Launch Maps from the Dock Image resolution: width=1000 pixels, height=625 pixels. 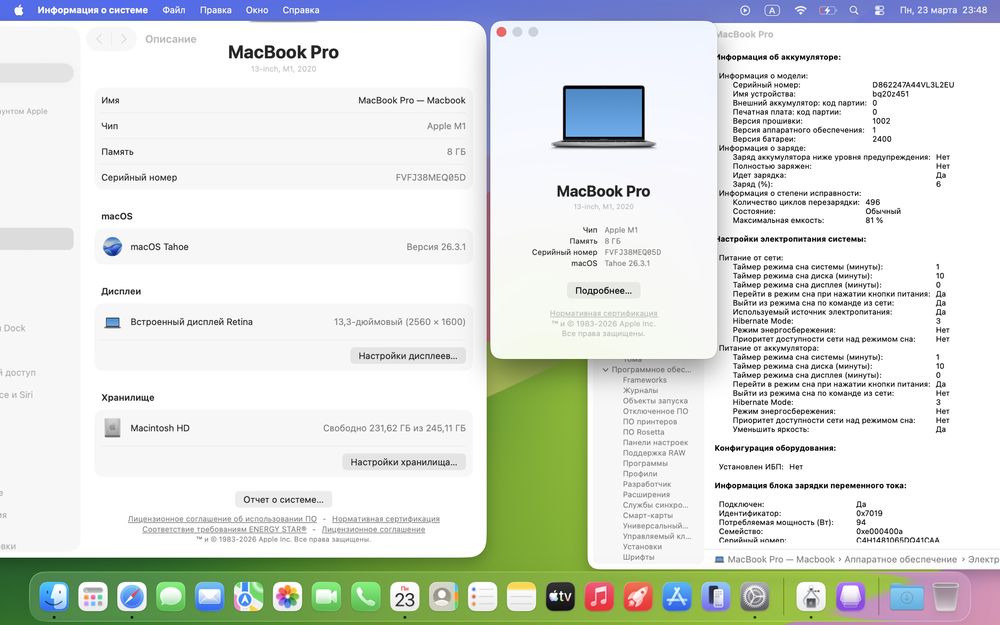click(248, 597)
